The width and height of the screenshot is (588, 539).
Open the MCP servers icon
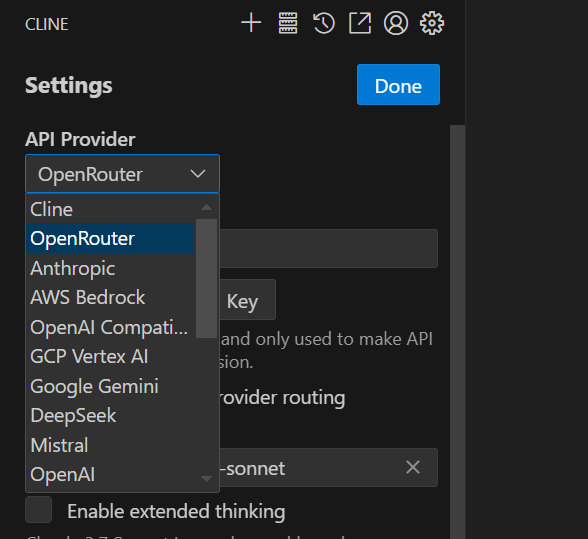288,23
